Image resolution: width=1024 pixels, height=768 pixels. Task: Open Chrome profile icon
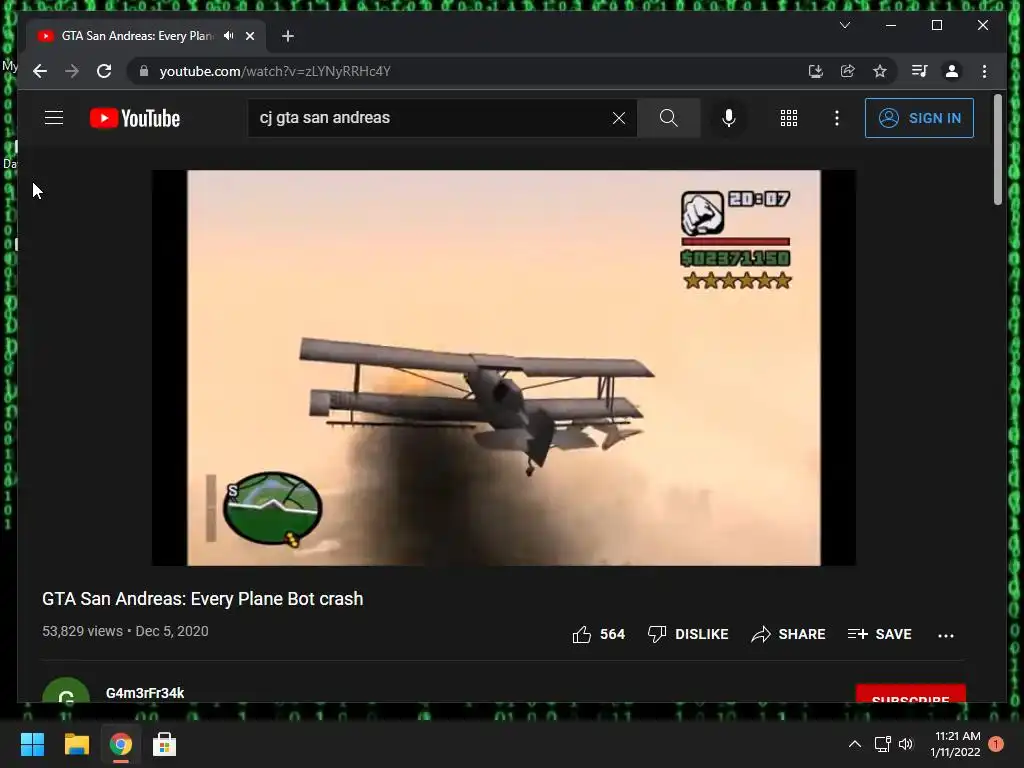tap(952, 71)
